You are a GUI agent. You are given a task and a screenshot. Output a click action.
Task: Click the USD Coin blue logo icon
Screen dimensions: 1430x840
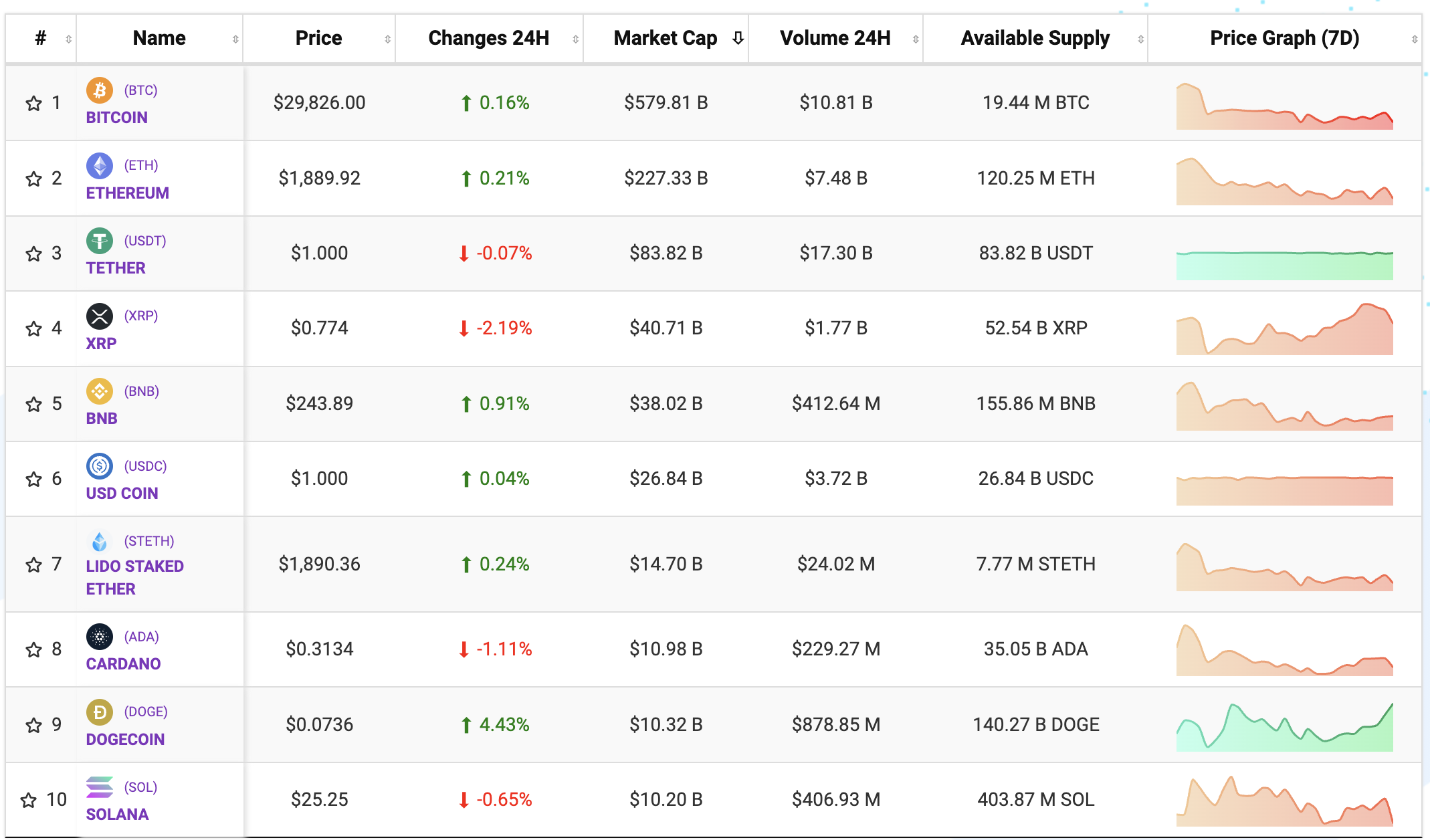point(100,465)
